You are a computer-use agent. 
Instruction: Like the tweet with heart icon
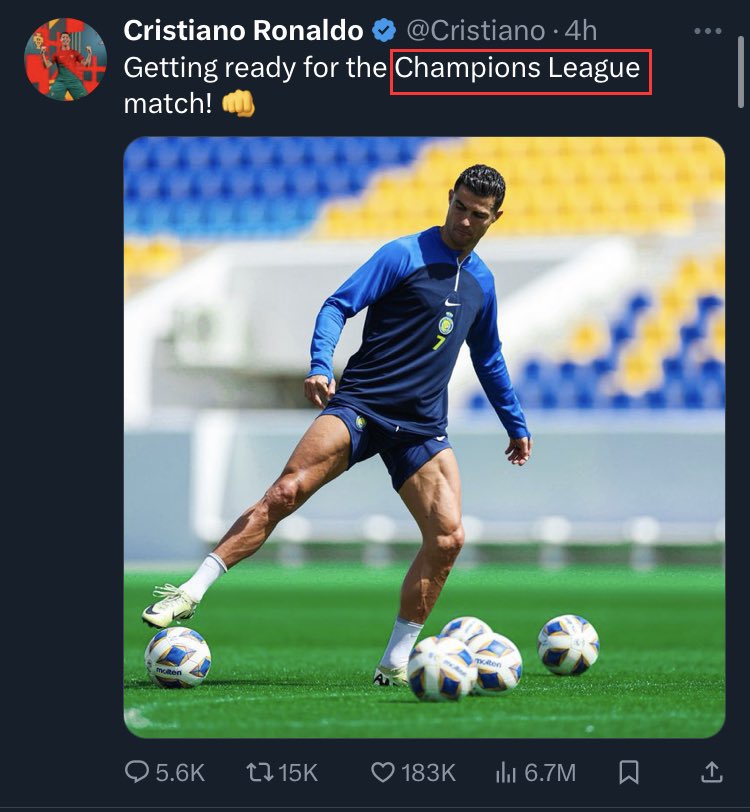383,773
